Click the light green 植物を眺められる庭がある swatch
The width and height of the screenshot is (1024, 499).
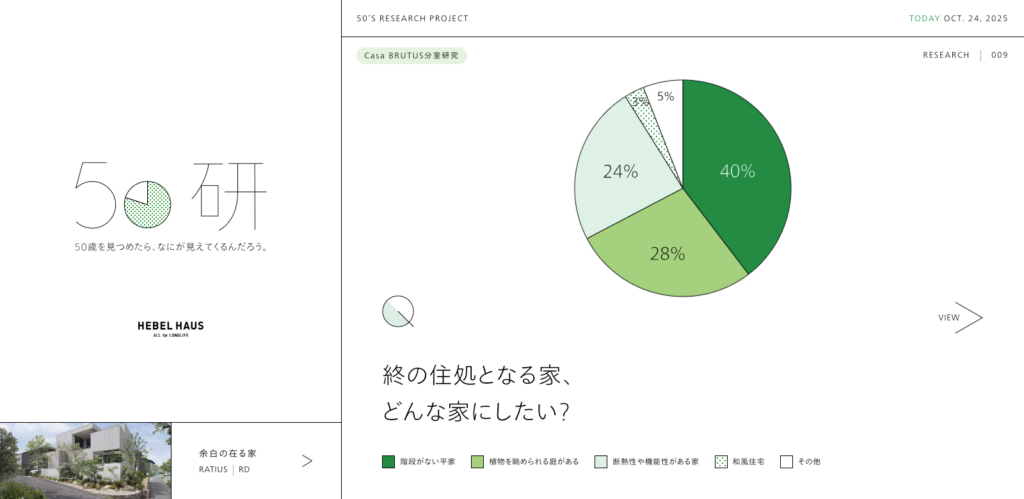(477, 462)
